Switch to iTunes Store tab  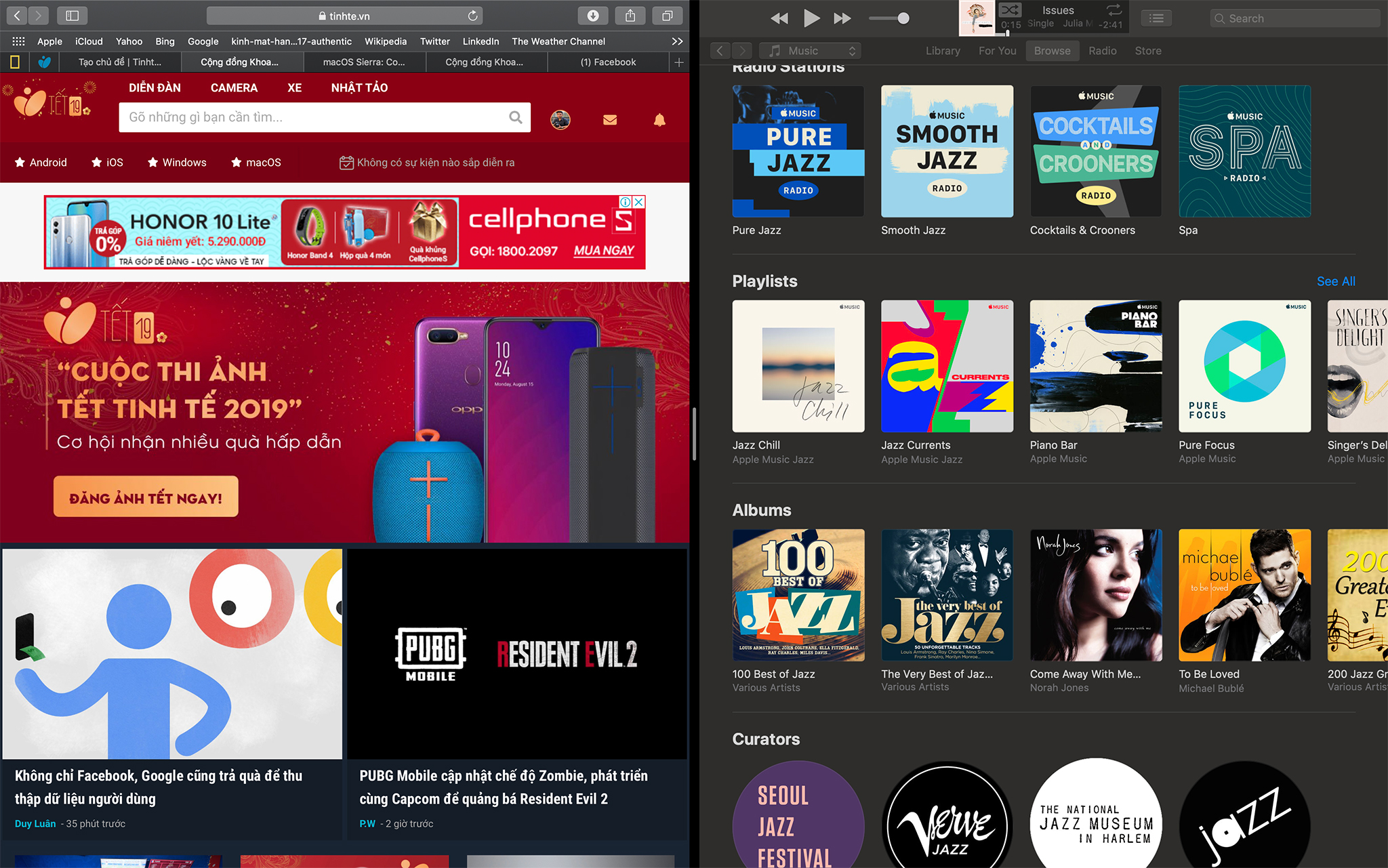(1148, 51)
